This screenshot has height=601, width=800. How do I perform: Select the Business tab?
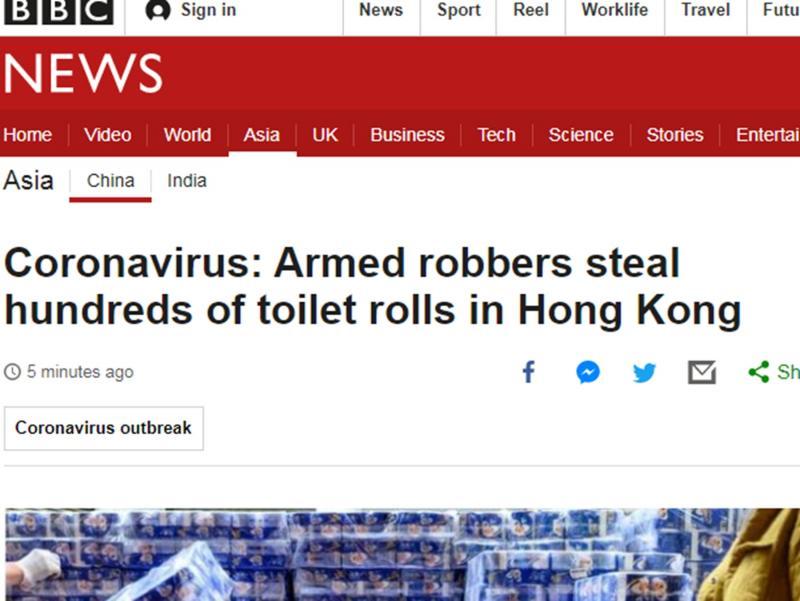(x=407, y=135)
